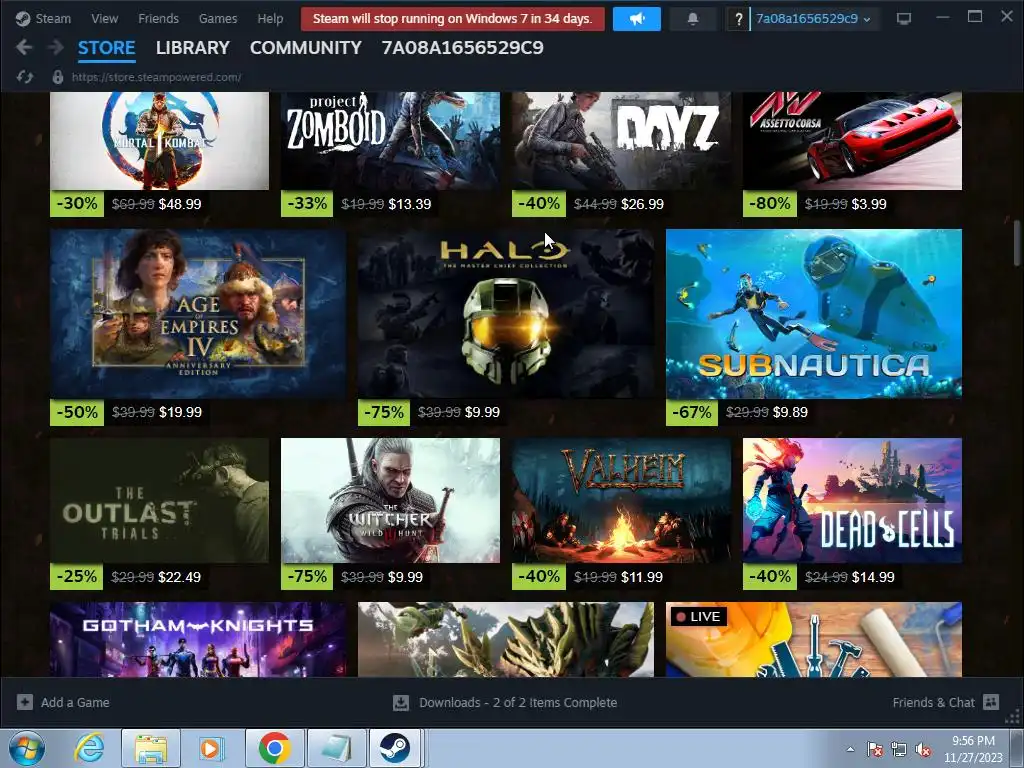Viewport: 1024px width, 768px height.
Task: Open Valheim game tile
Action: click(x=621, y=500)
